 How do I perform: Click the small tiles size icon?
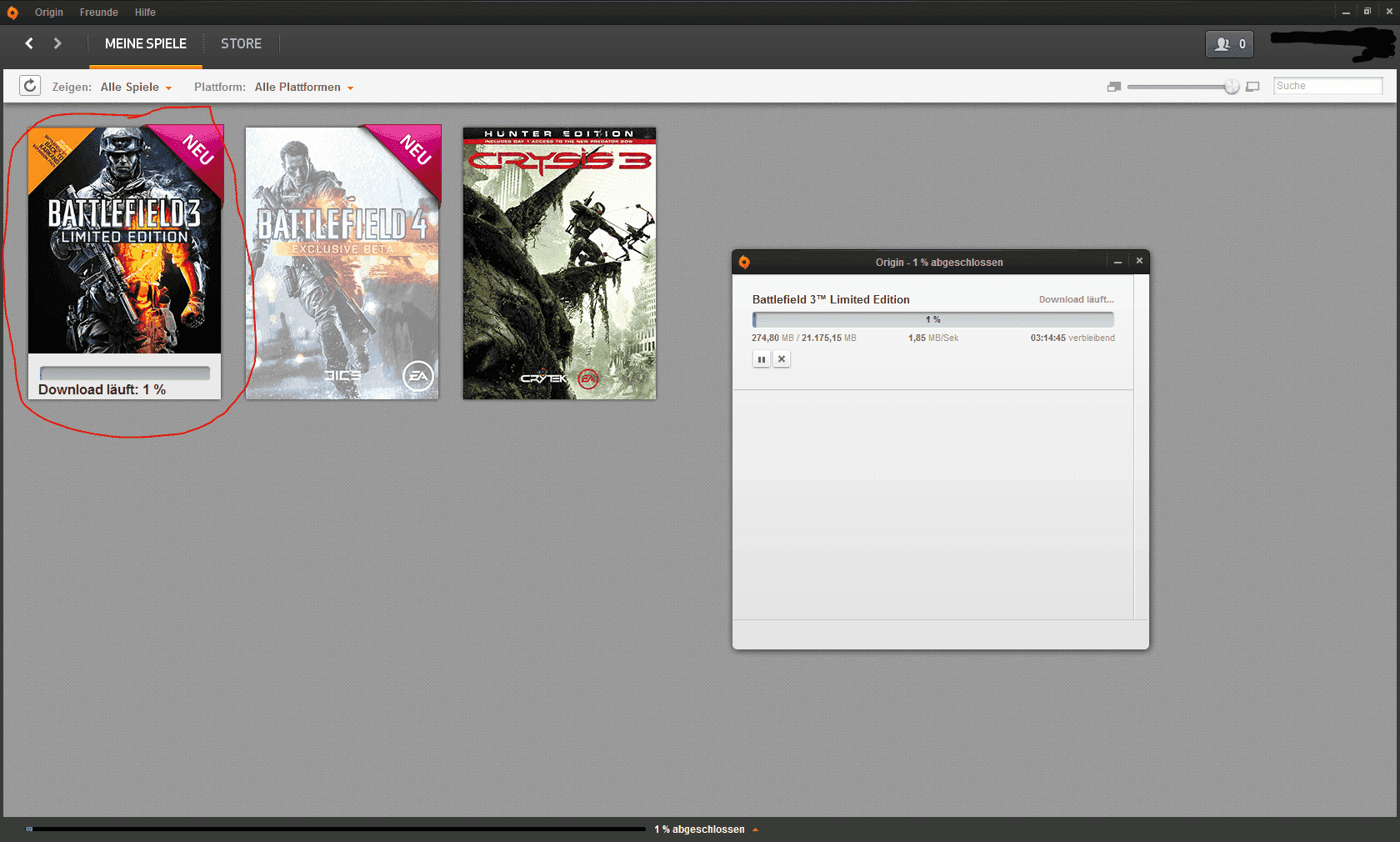point(1114,87)
